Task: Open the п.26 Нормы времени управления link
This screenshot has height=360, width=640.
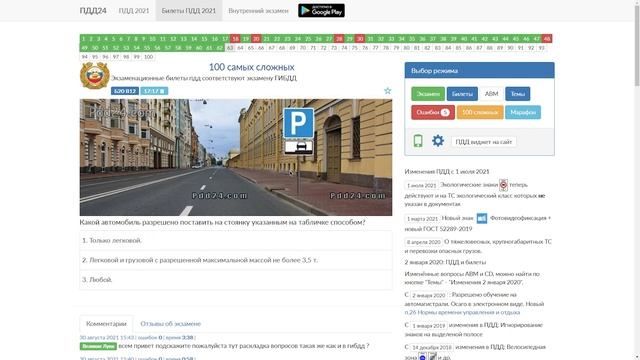Action: (462, 312)
